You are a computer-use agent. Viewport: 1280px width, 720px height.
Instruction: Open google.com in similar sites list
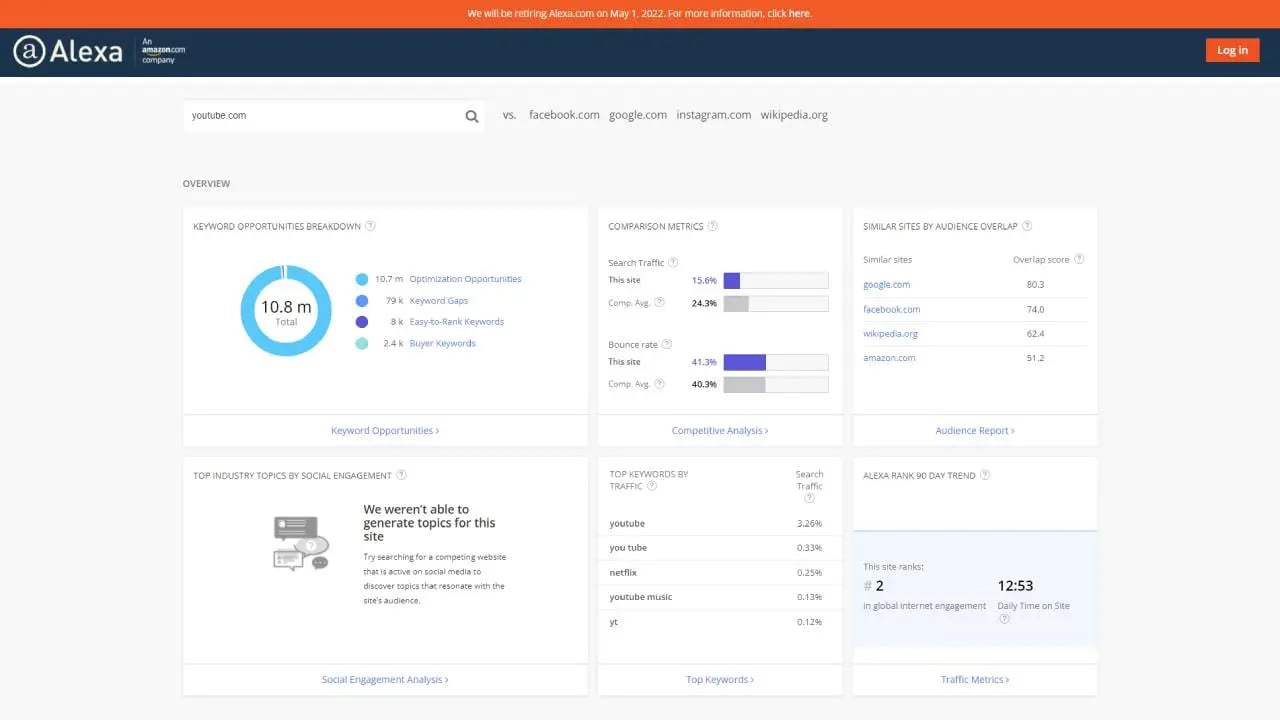point(887,285)
